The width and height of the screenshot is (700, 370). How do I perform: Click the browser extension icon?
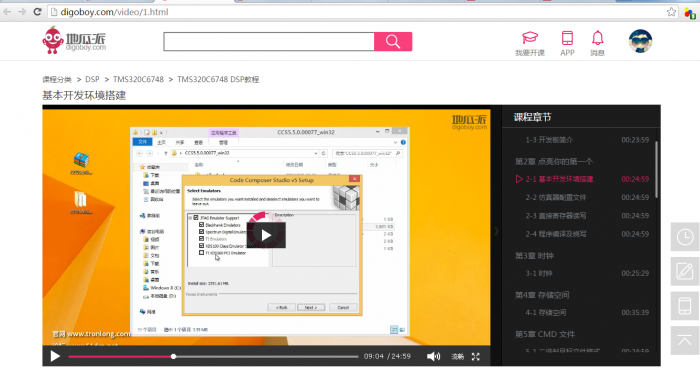point(690,13)
